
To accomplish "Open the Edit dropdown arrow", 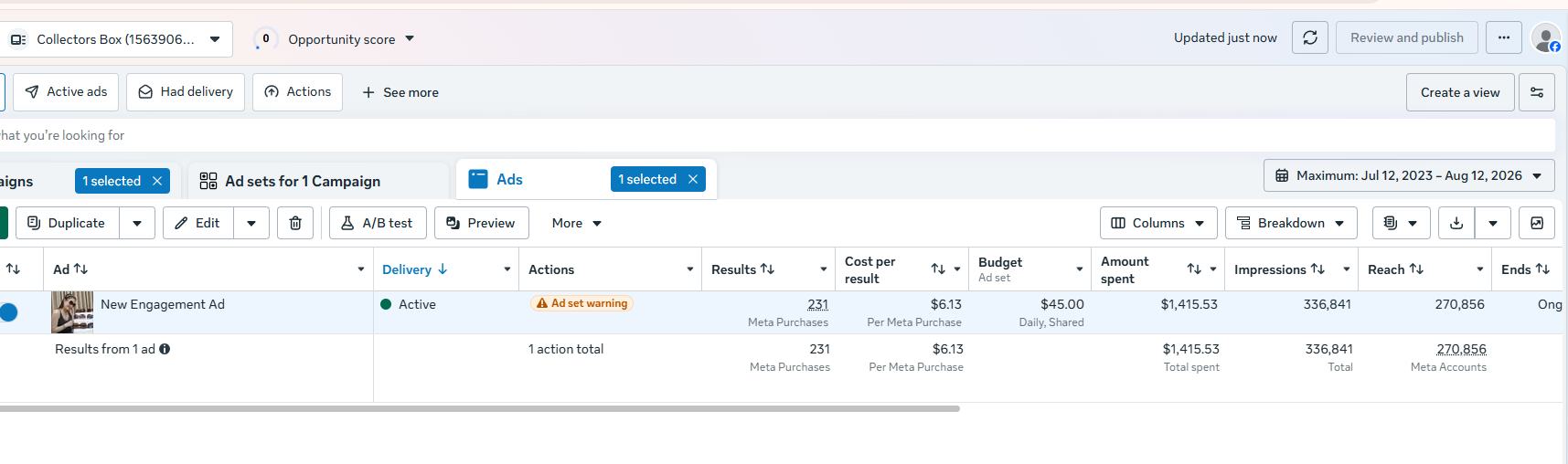I will pyautogui.click(x=251, y=223).
